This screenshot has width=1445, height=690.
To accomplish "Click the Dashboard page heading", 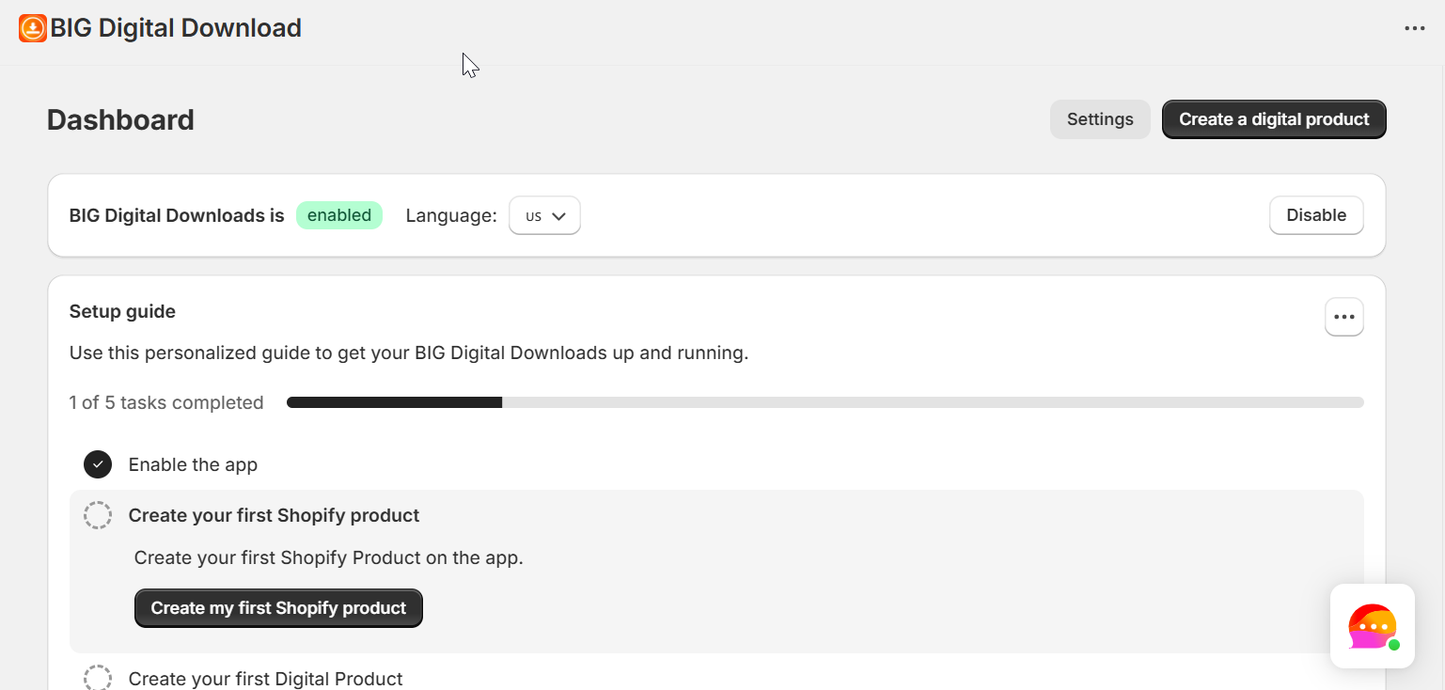I will coord(120,119).
